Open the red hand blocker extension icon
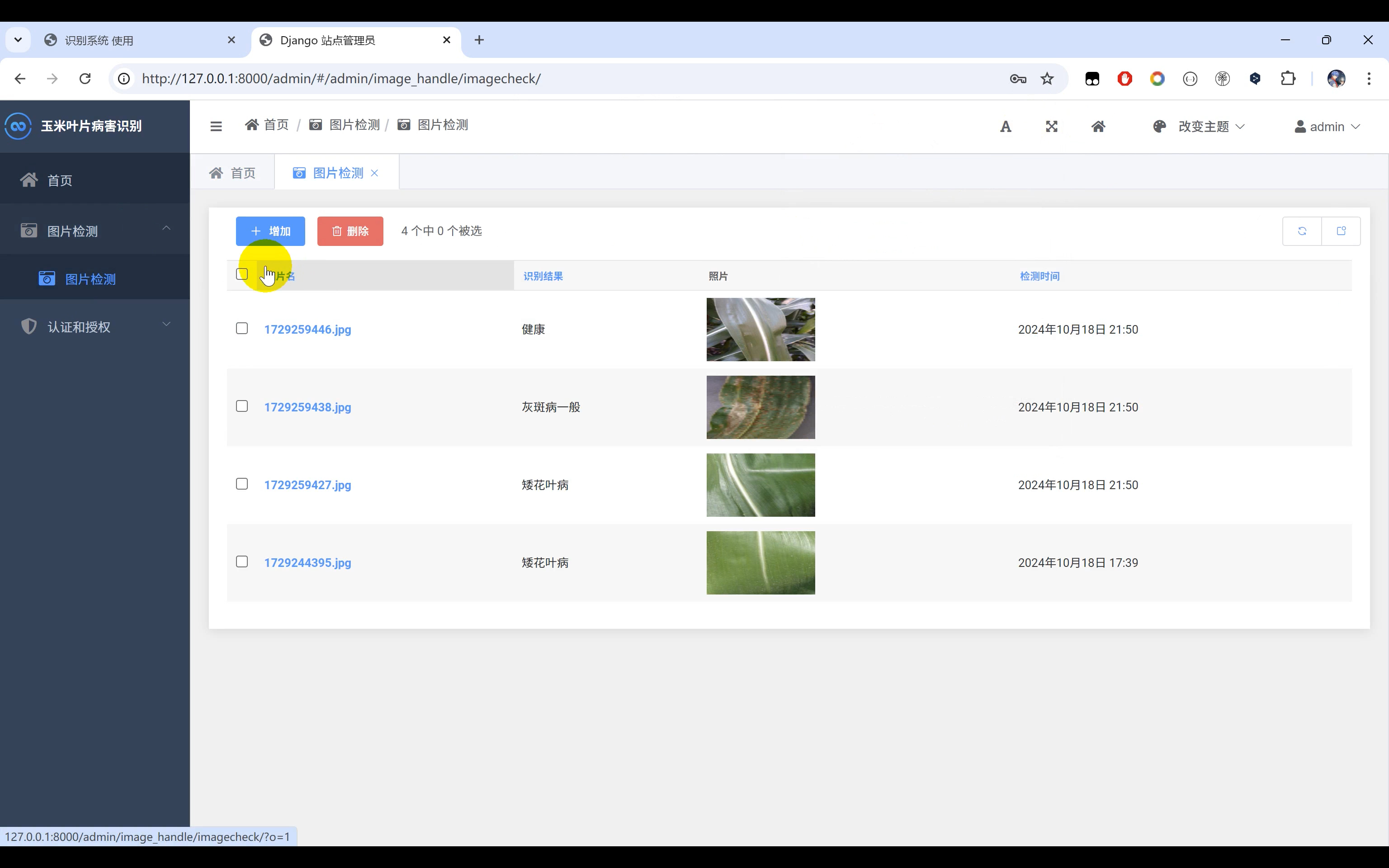 pyautogui.click(x=1125, y=79)
